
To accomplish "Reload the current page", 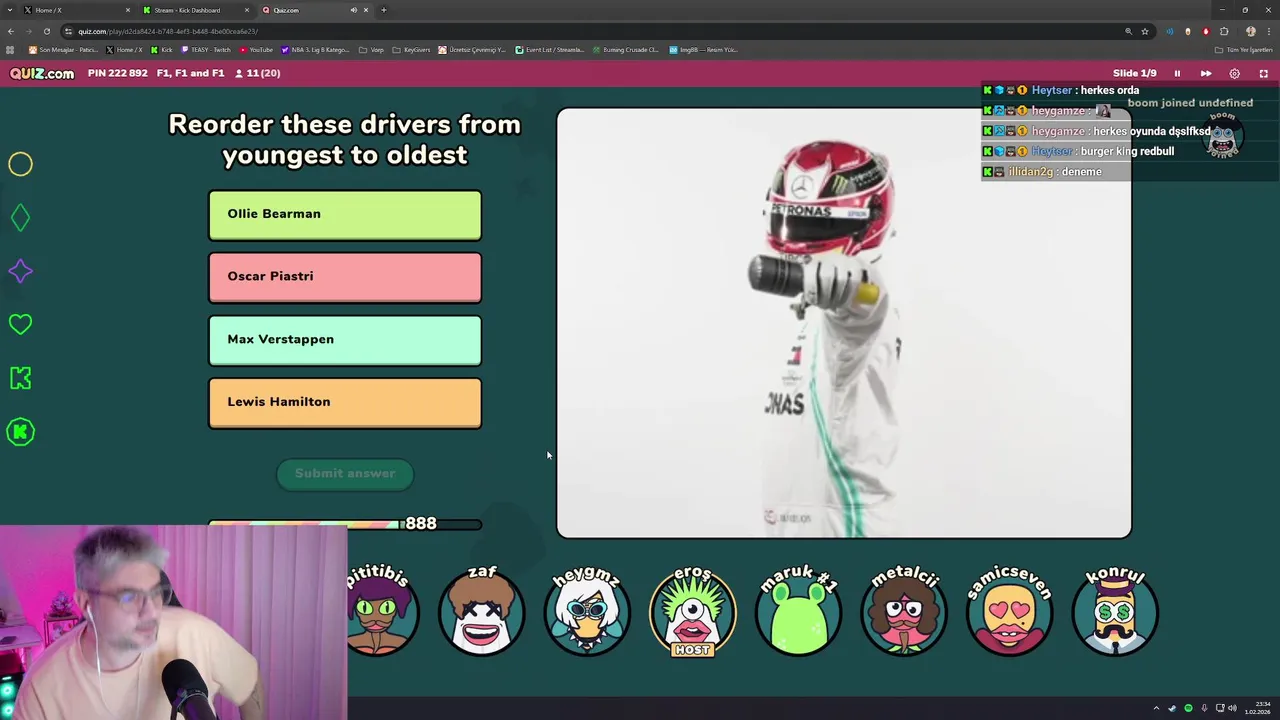I will (46, 31).
